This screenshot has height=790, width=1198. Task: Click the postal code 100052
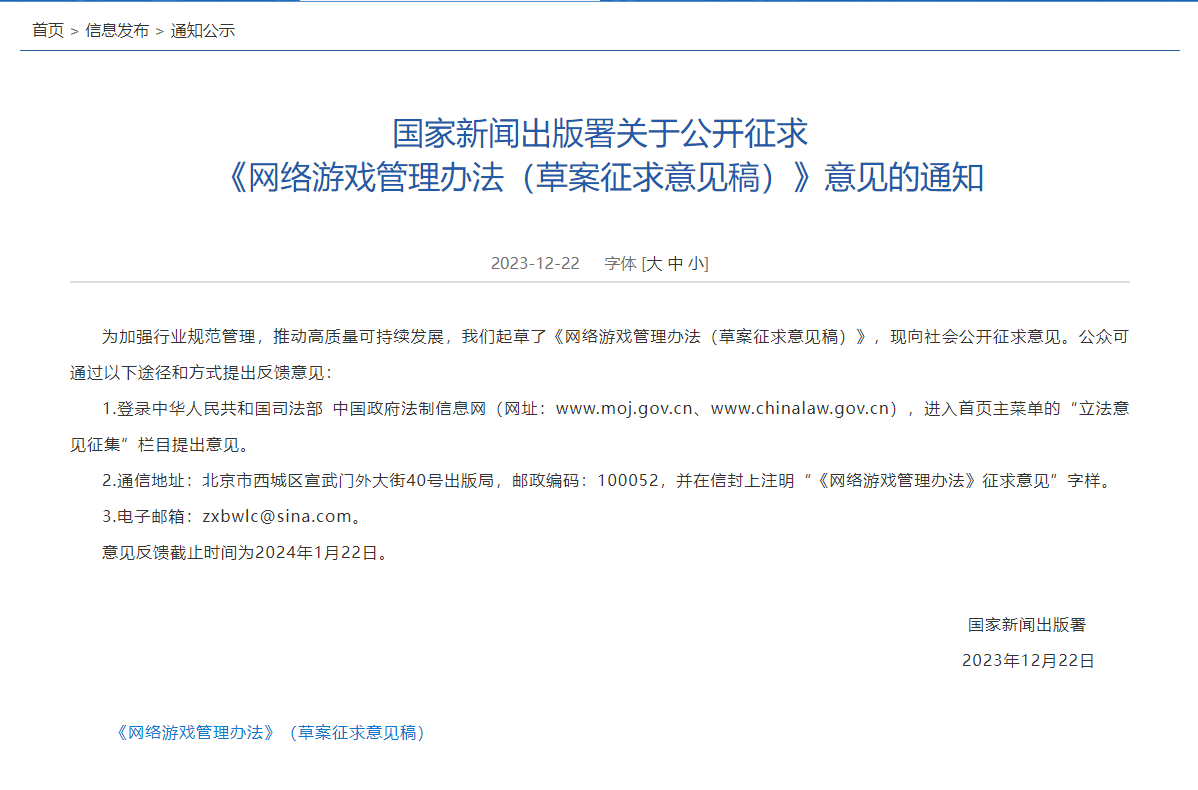coord(627,481)
